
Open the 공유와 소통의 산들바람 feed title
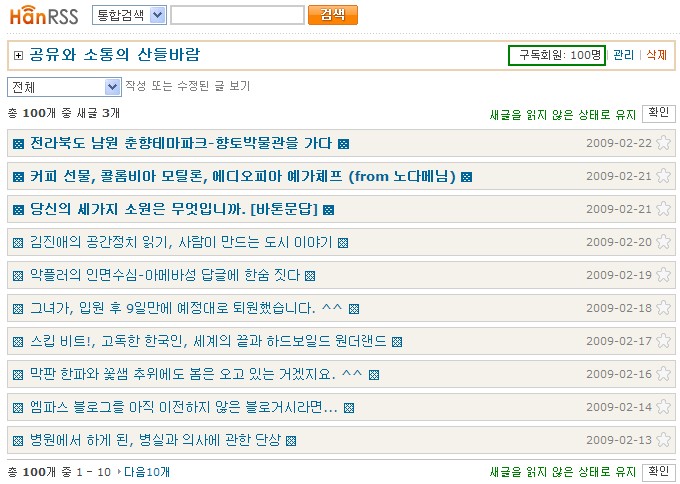115,55
